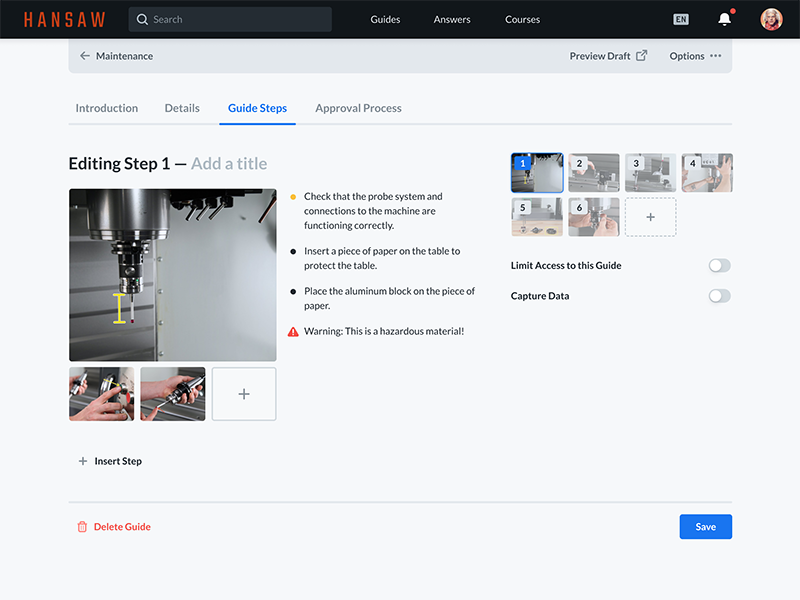Toggle the EN language badge

coord(681,19)
